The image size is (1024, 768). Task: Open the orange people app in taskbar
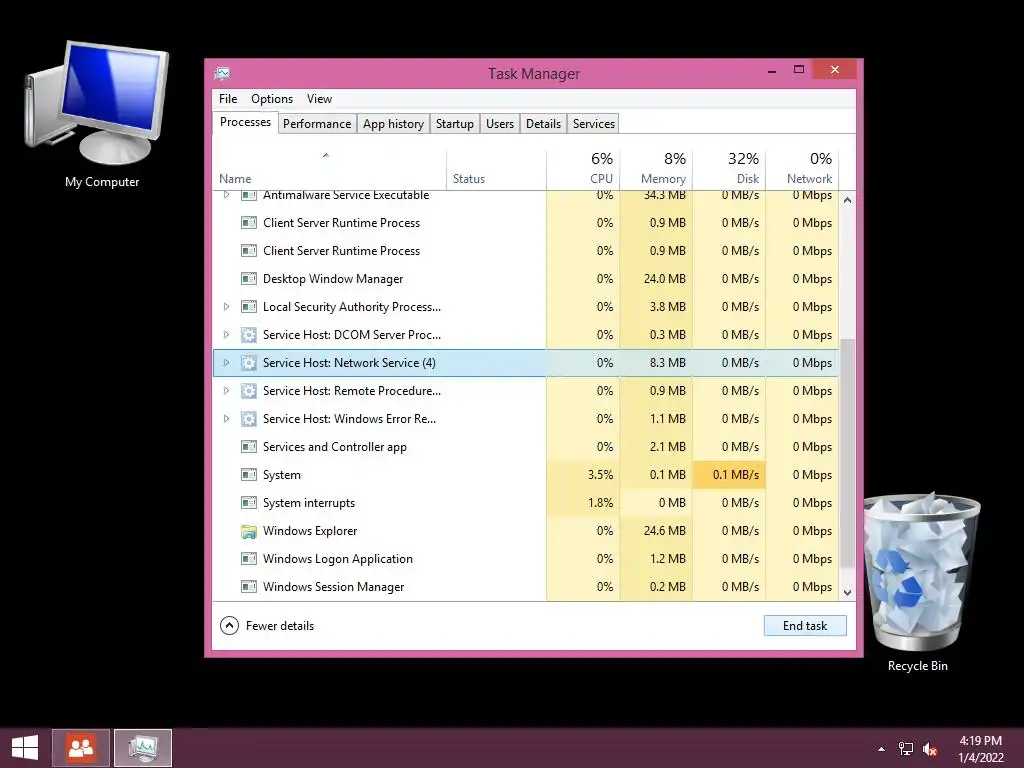tap(81, 748)
